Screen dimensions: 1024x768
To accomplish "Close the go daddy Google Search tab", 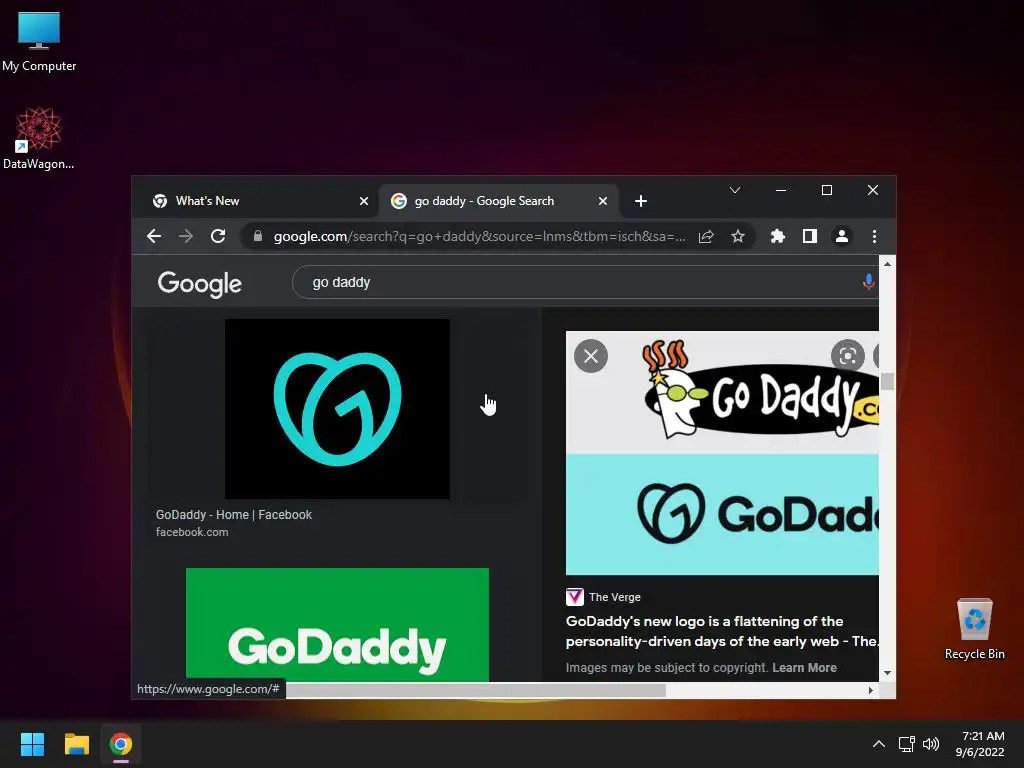I will tap(603, 201).
